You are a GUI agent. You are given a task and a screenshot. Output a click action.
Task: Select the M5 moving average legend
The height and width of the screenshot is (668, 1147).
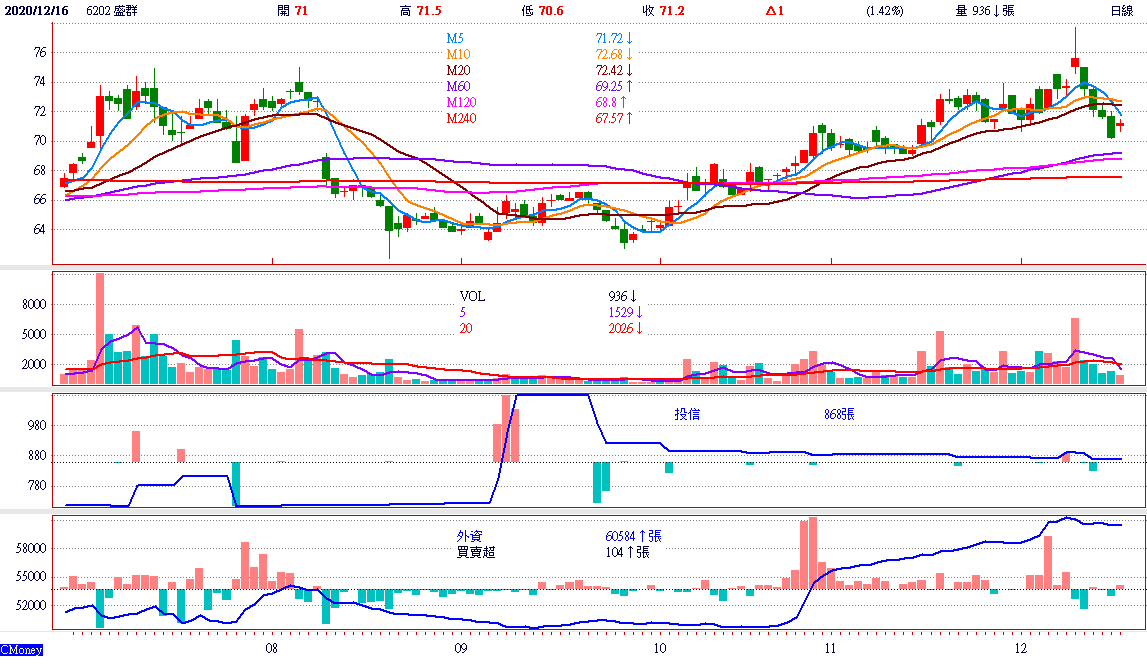[x=455, y=38]
